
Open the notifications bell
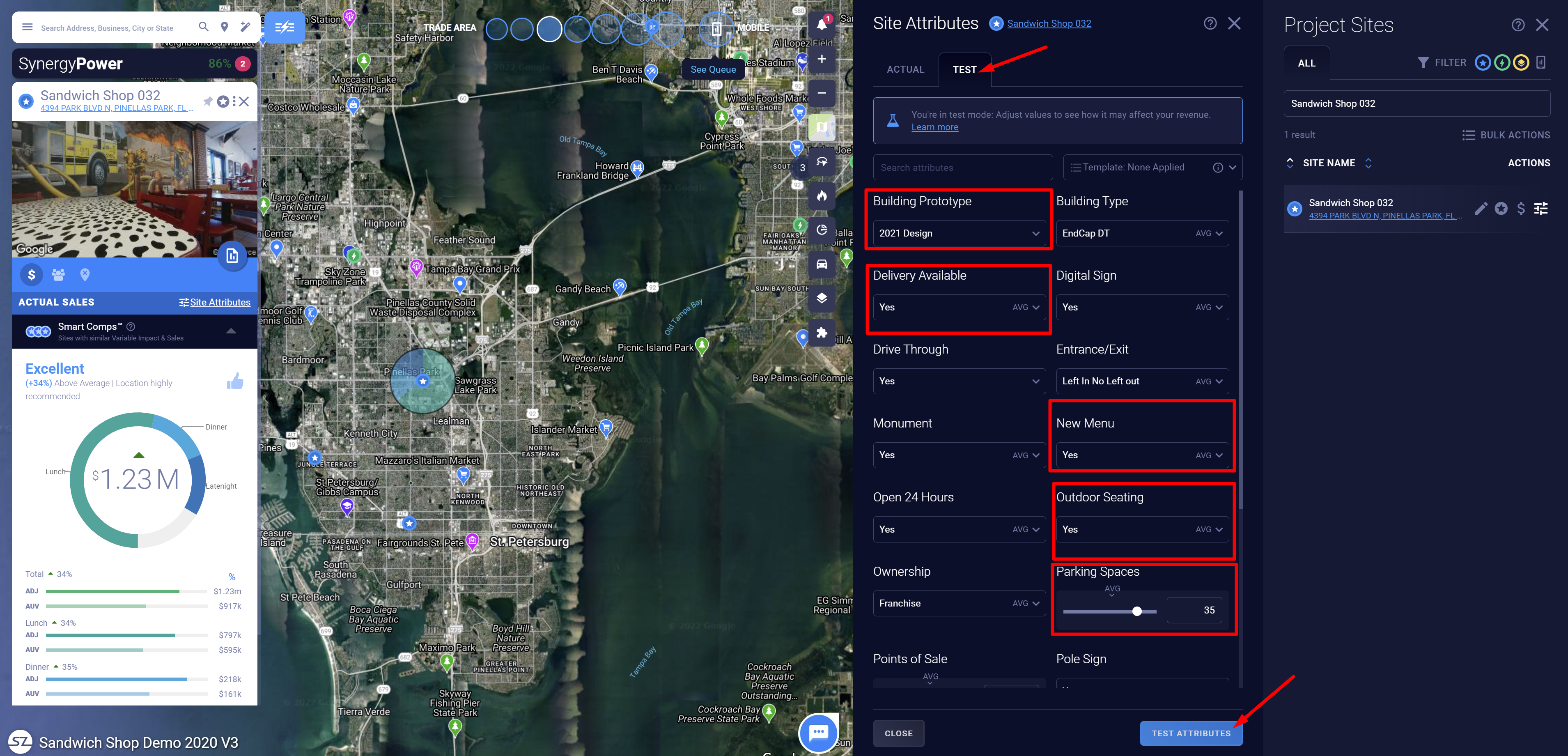click(822, 24)
